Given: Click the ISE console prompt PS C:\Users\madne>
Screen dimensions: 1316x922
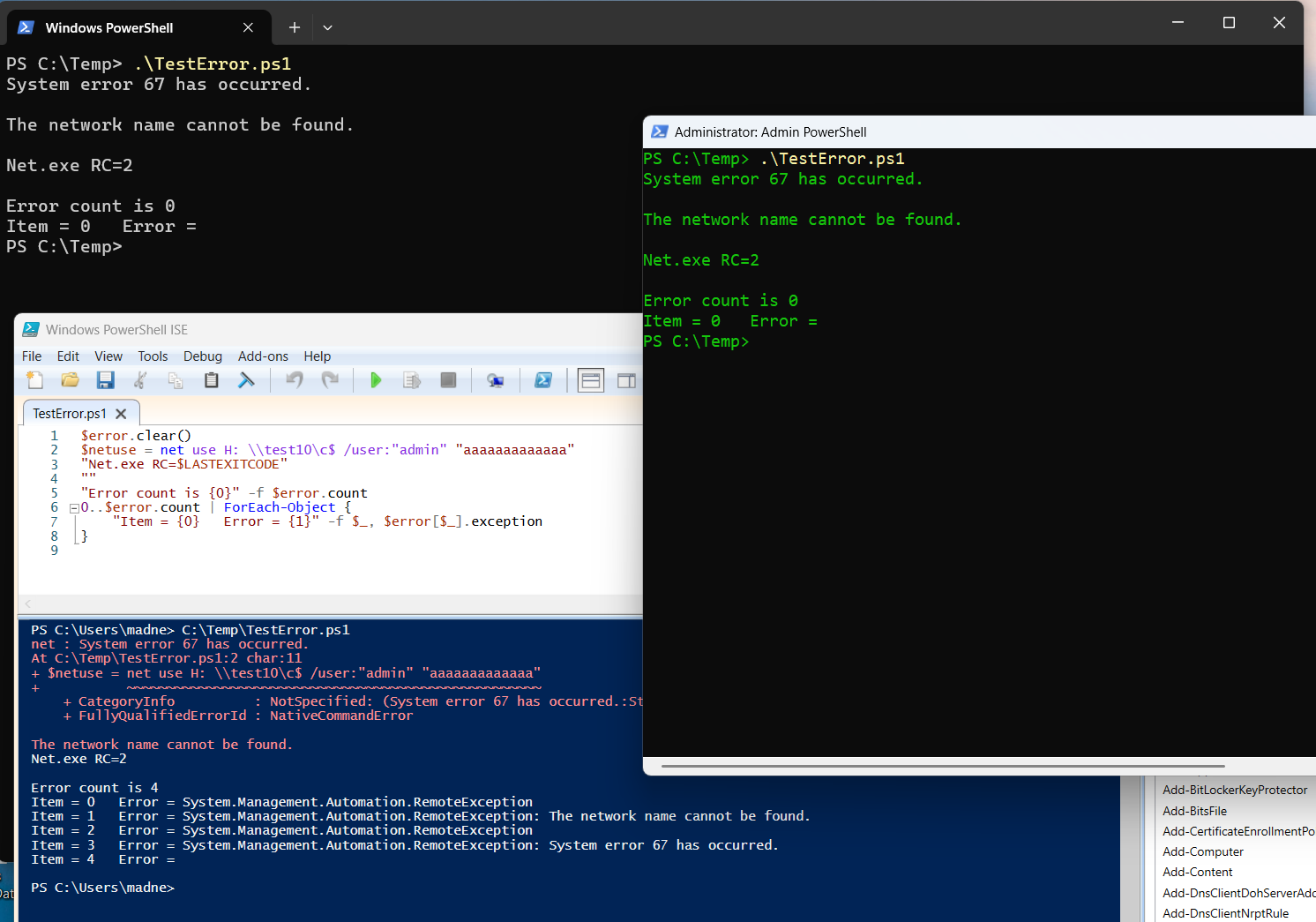Looking at the screenshot, I should tap(102, 888).
